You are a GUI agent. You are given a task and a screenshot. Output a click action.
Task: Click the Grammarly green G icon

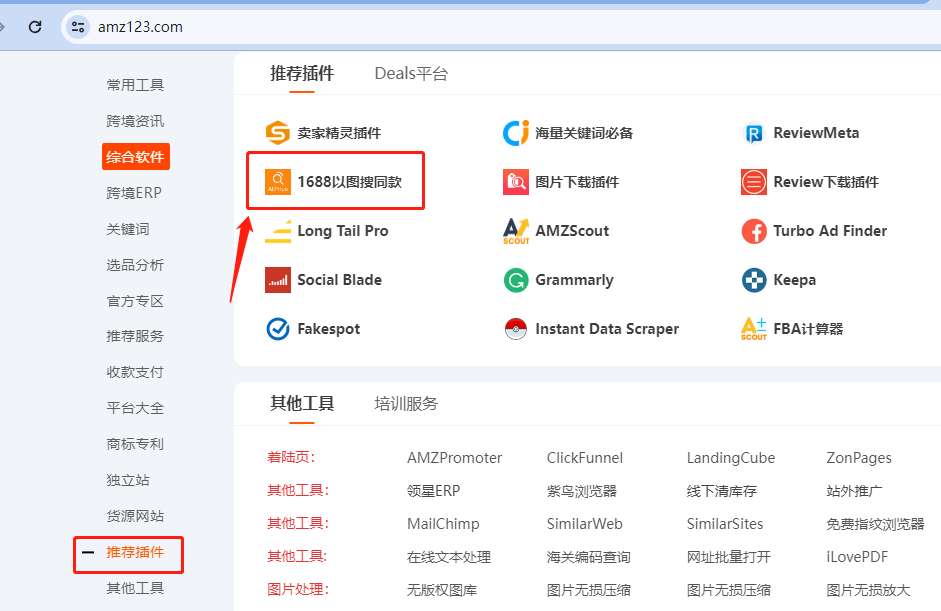tap(516, 280)
